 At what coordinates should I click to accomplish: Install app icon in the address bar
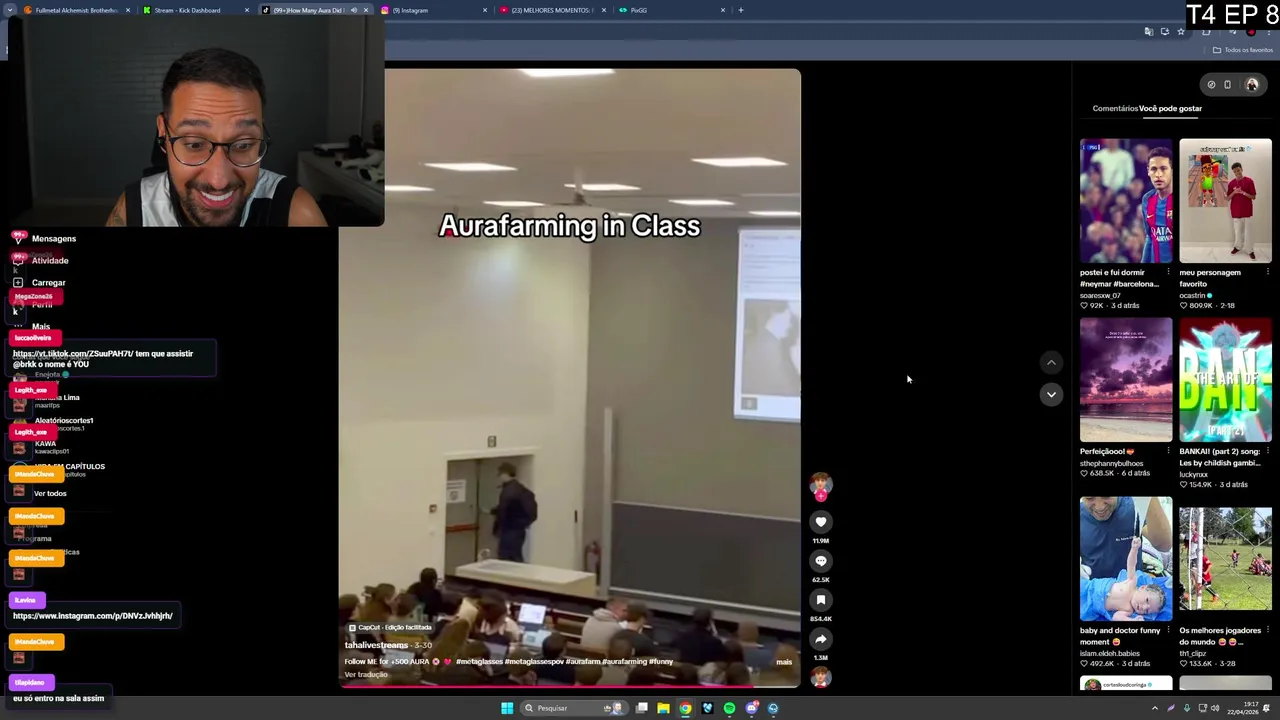(1165, 32)
